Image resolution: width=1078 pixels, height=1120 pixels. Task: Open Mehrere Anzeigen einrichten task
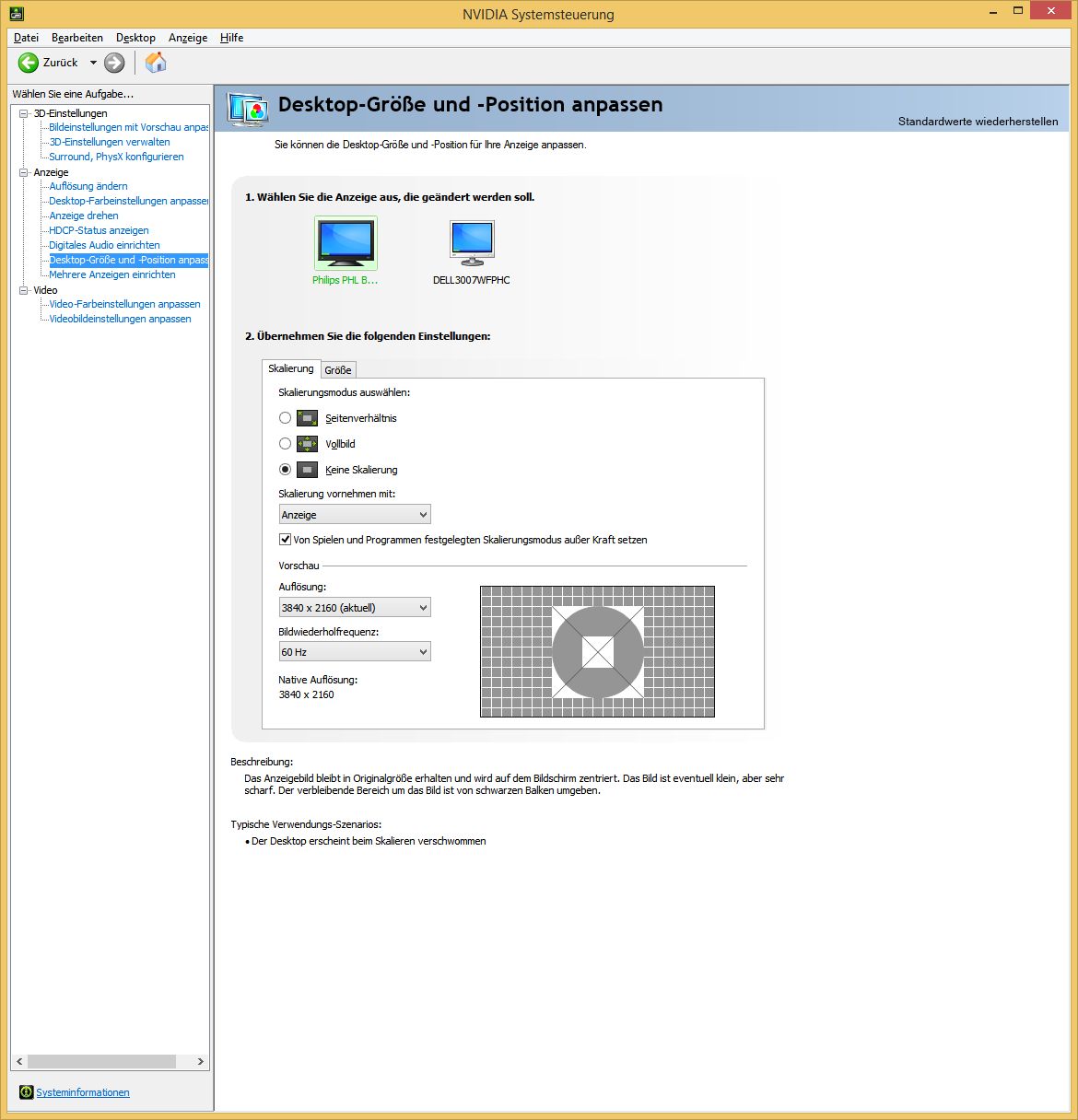pyautogui.click(x=112, y=274)
